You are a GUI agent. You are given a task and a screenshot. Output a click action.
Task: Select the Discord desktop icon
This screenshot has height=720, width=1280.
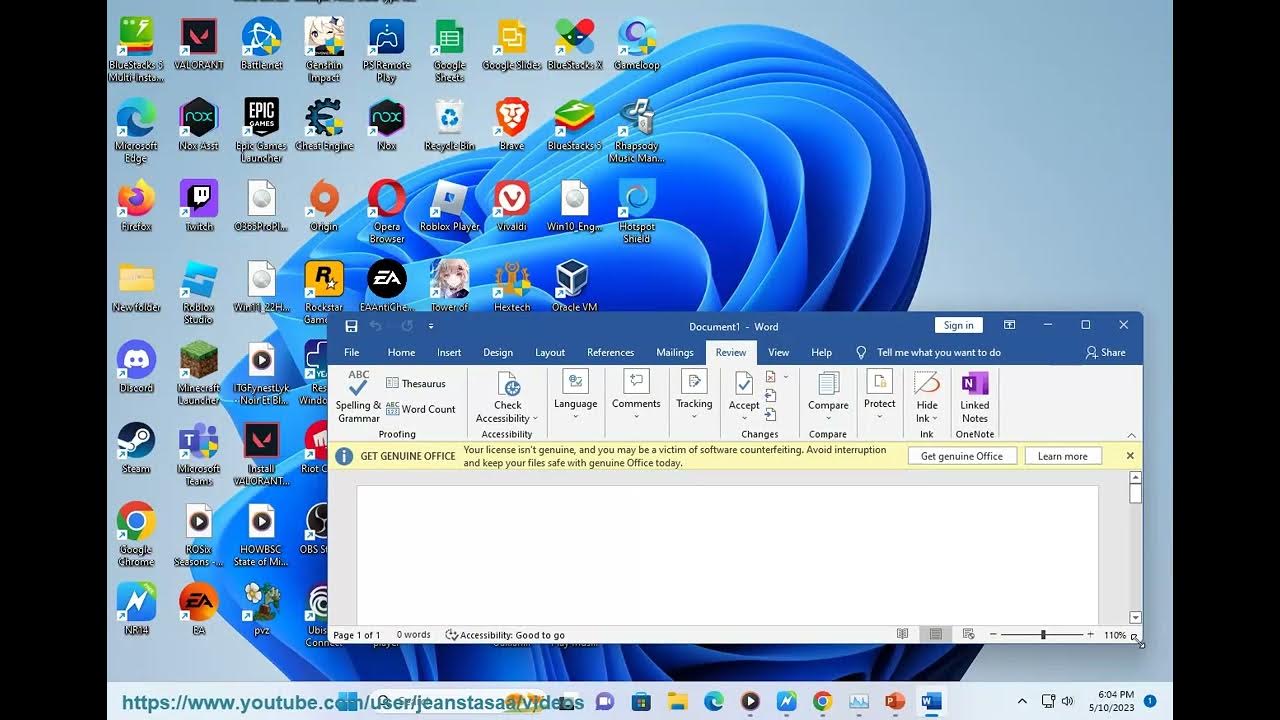point(136,367)
